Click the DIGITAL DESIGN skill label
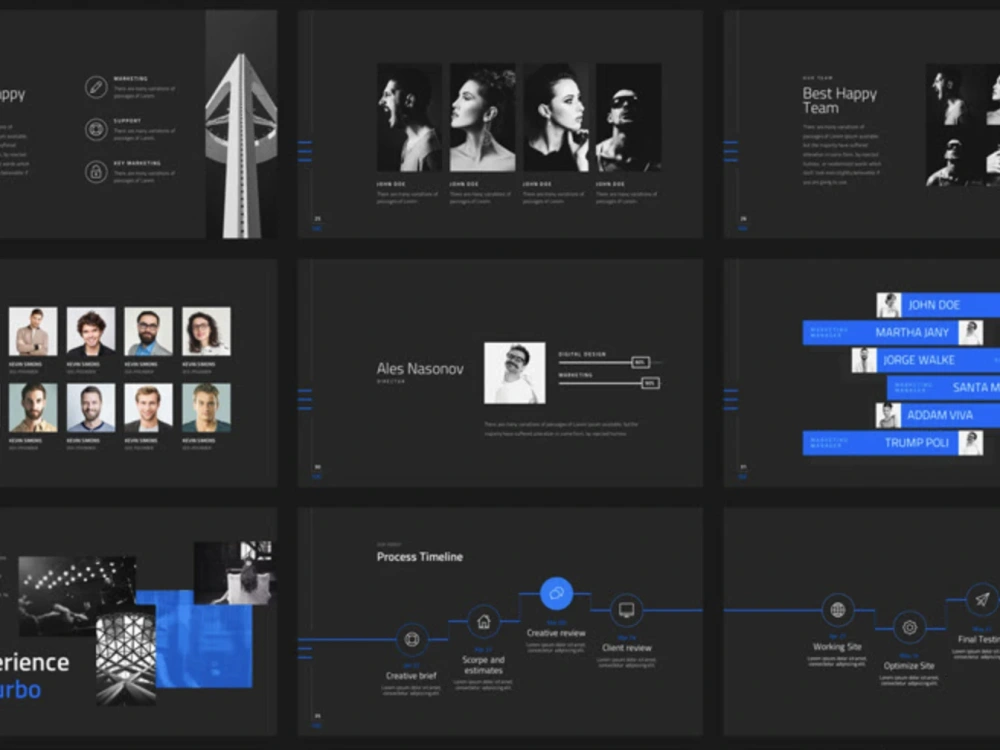This screenshot has height=750, width=1000. [582, 354]
